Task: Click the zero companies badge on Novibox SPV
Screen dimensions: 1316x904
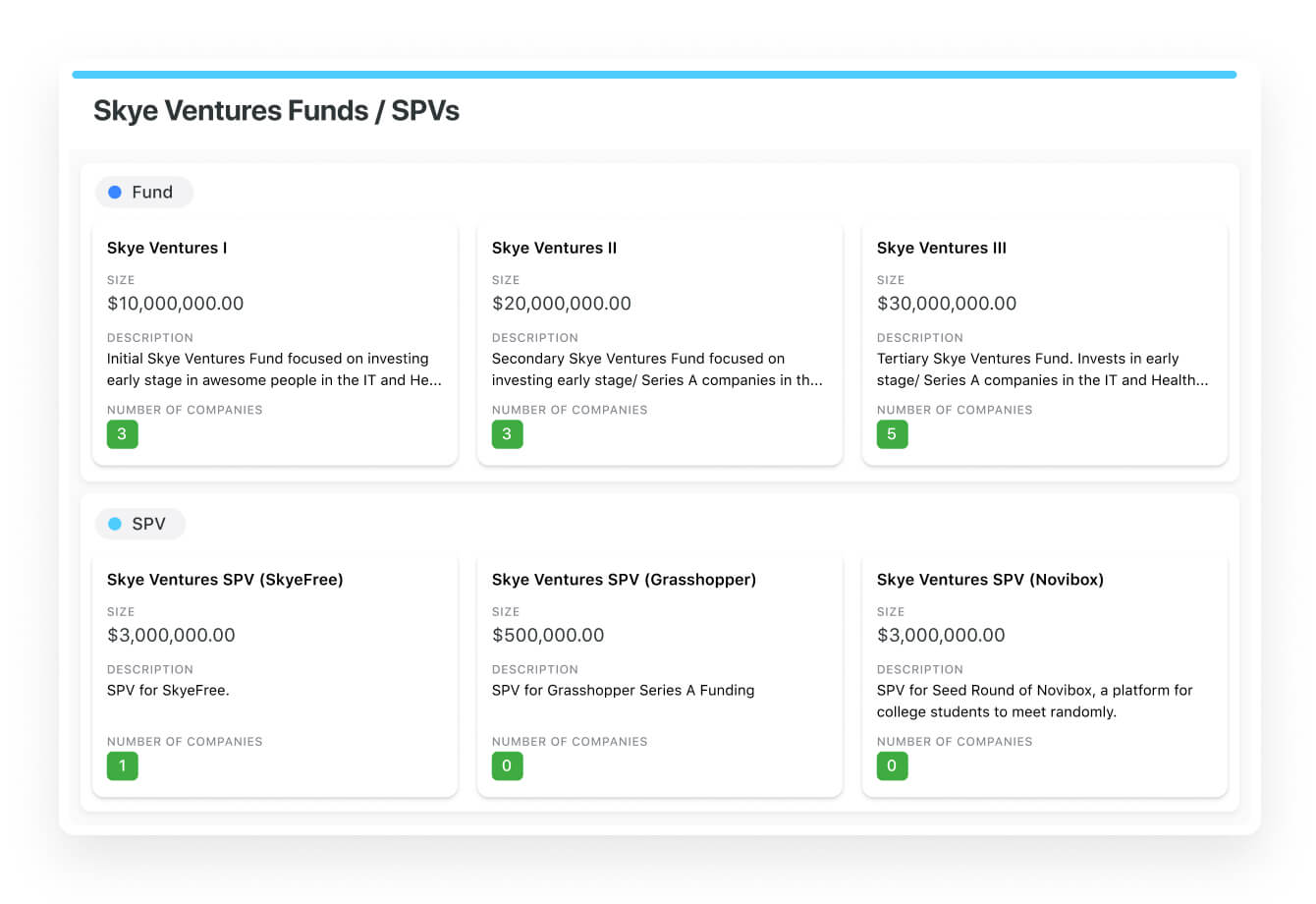Action: click(x=892, y=766)
